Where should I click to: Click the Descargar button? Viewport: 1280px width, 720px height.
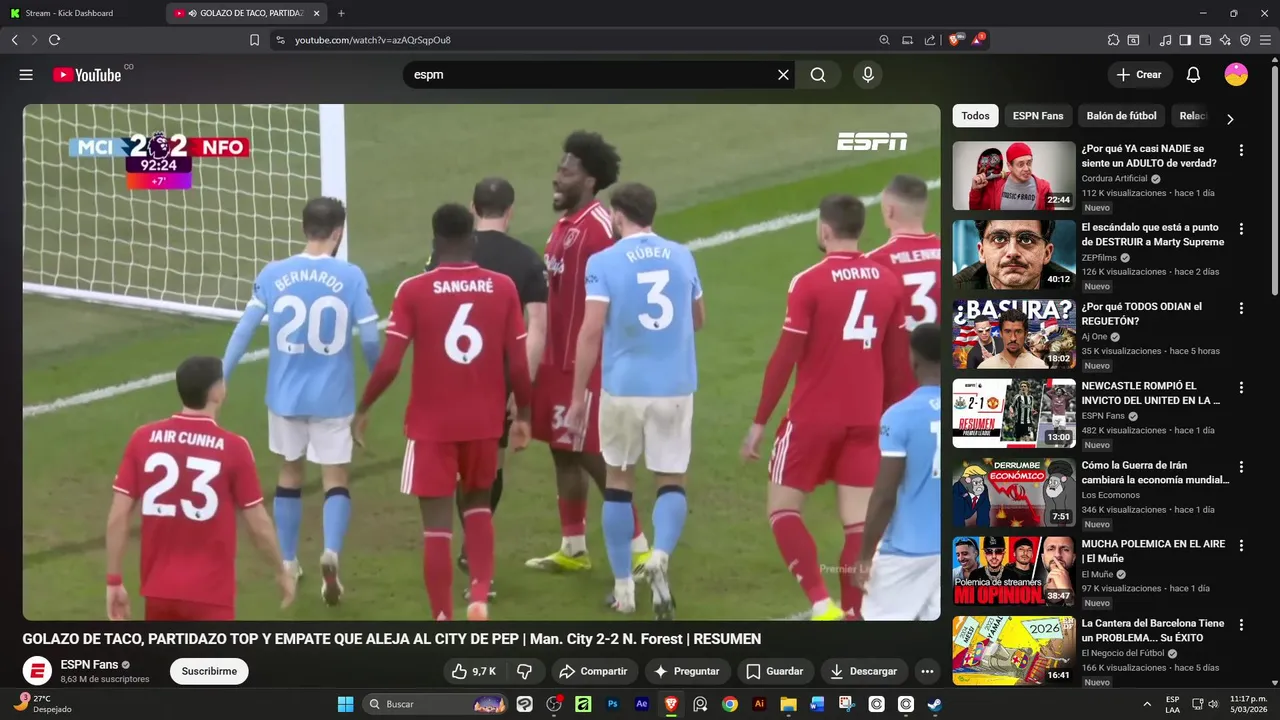(864, 671)
